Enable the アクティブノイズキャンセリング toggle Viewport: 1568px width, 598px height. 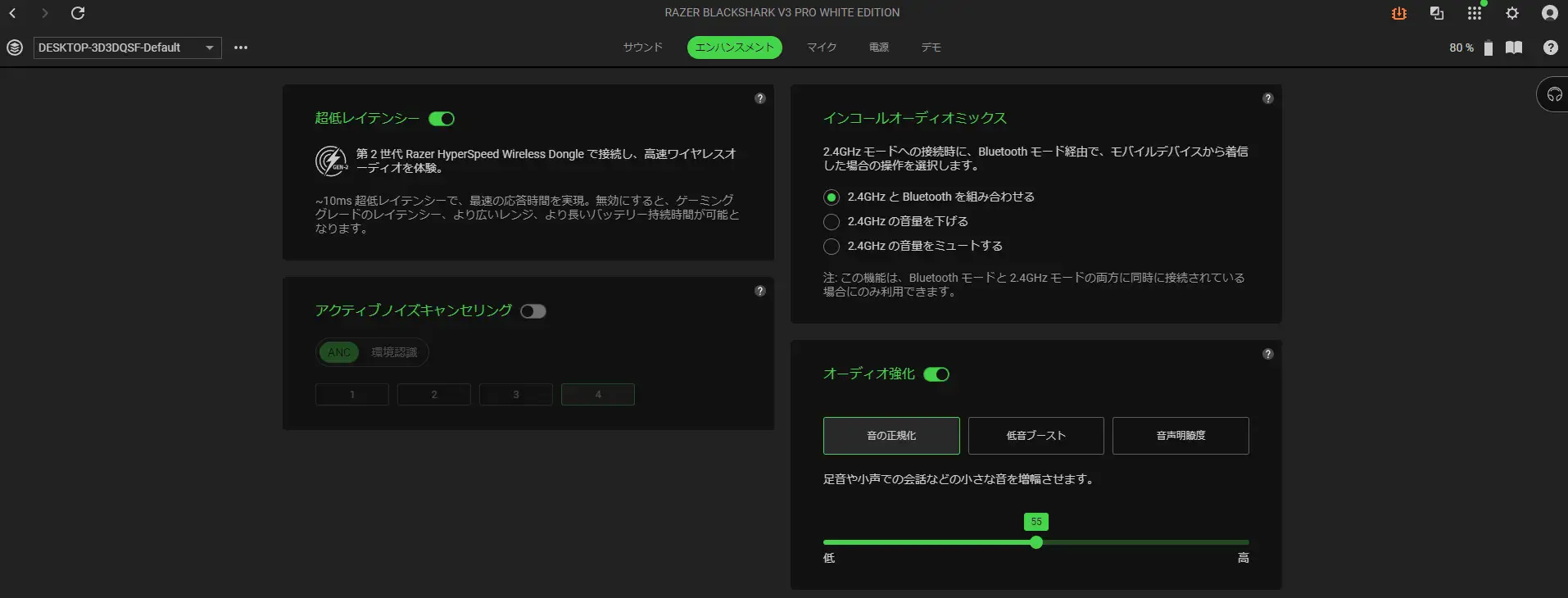533,311
